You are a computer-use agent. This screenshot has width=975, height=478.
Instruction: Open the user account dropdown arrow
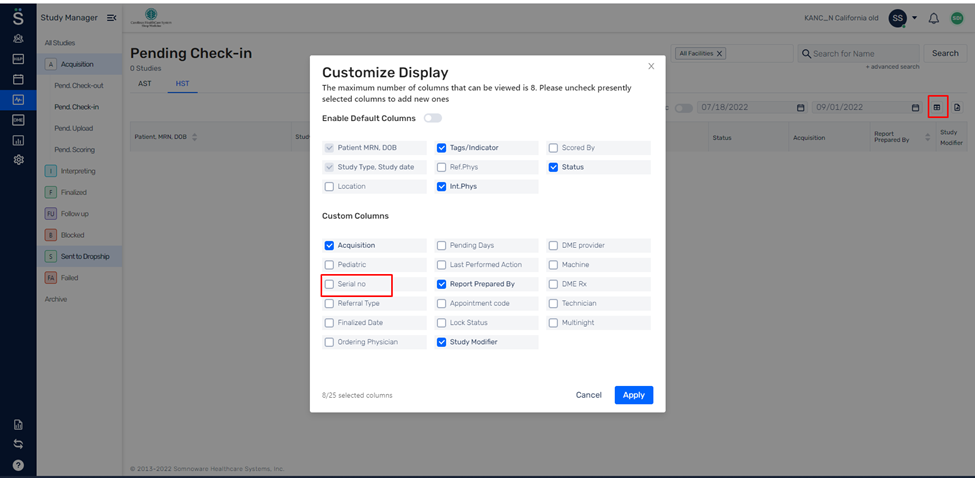[913, 19]
